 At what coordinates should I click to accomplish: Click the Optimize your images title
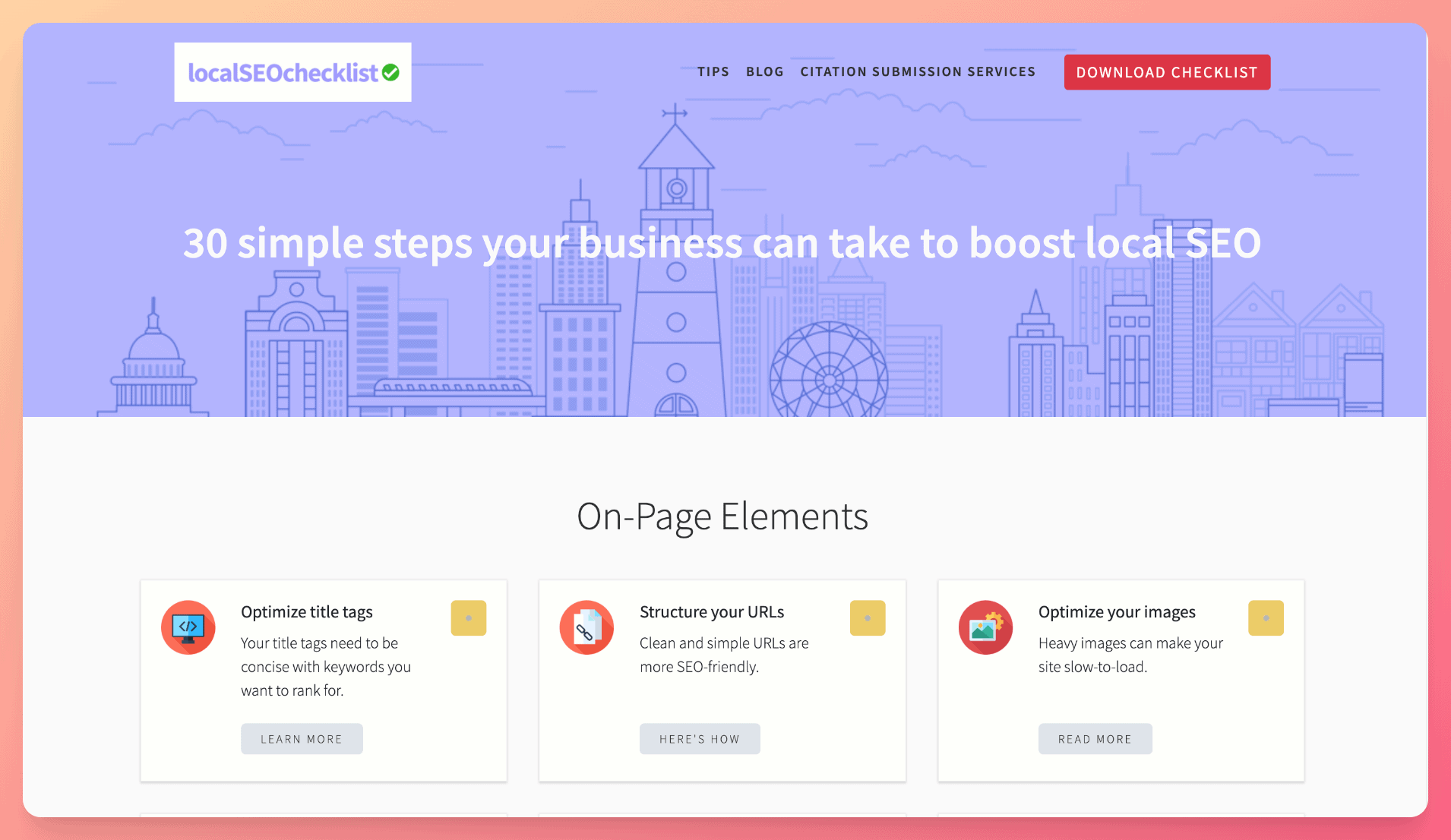(1116, 612)
